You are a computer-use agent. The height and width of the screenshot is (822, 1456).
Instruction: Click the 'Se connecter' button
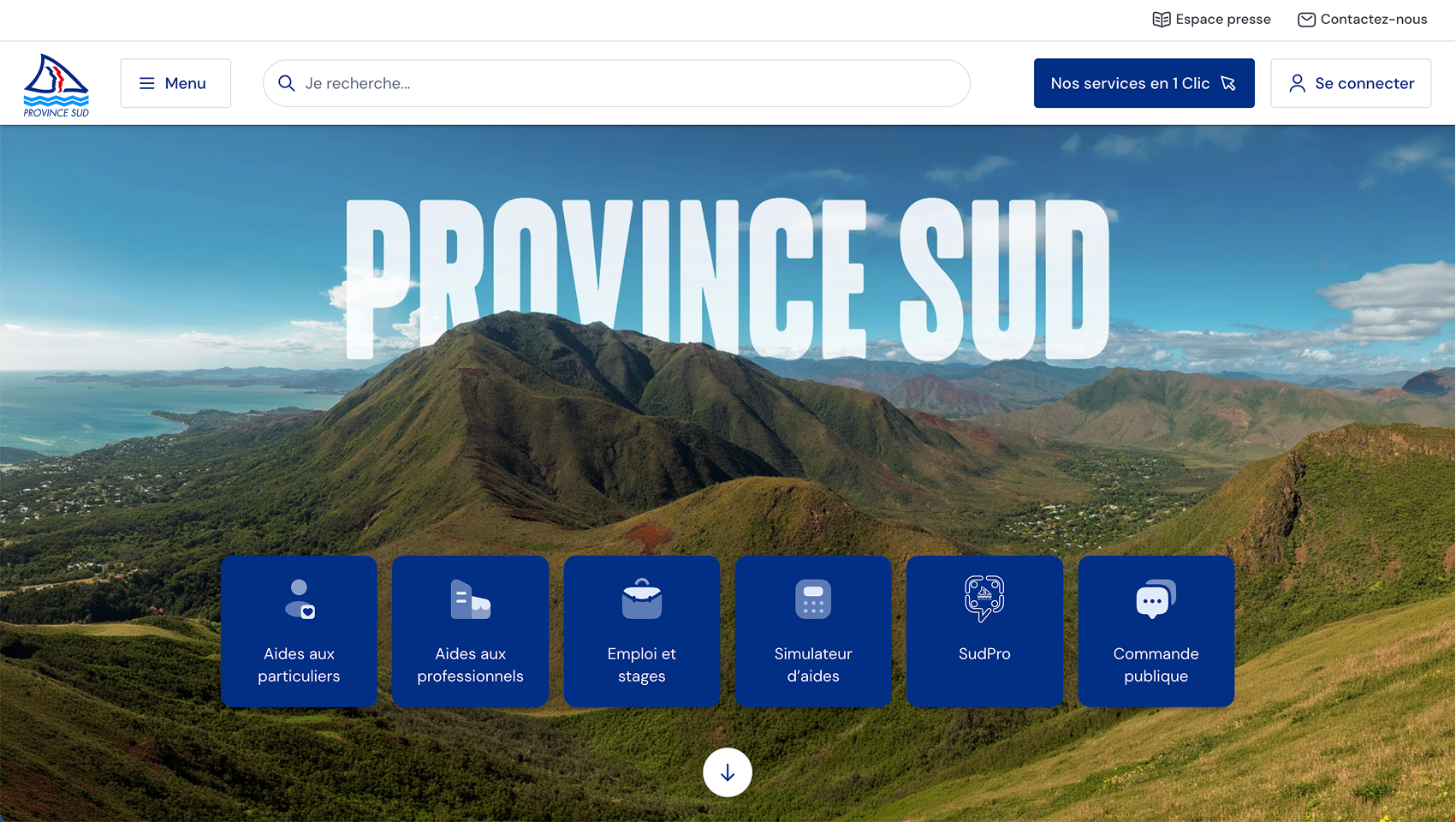pyautogui.click(x=1351, y=83)
